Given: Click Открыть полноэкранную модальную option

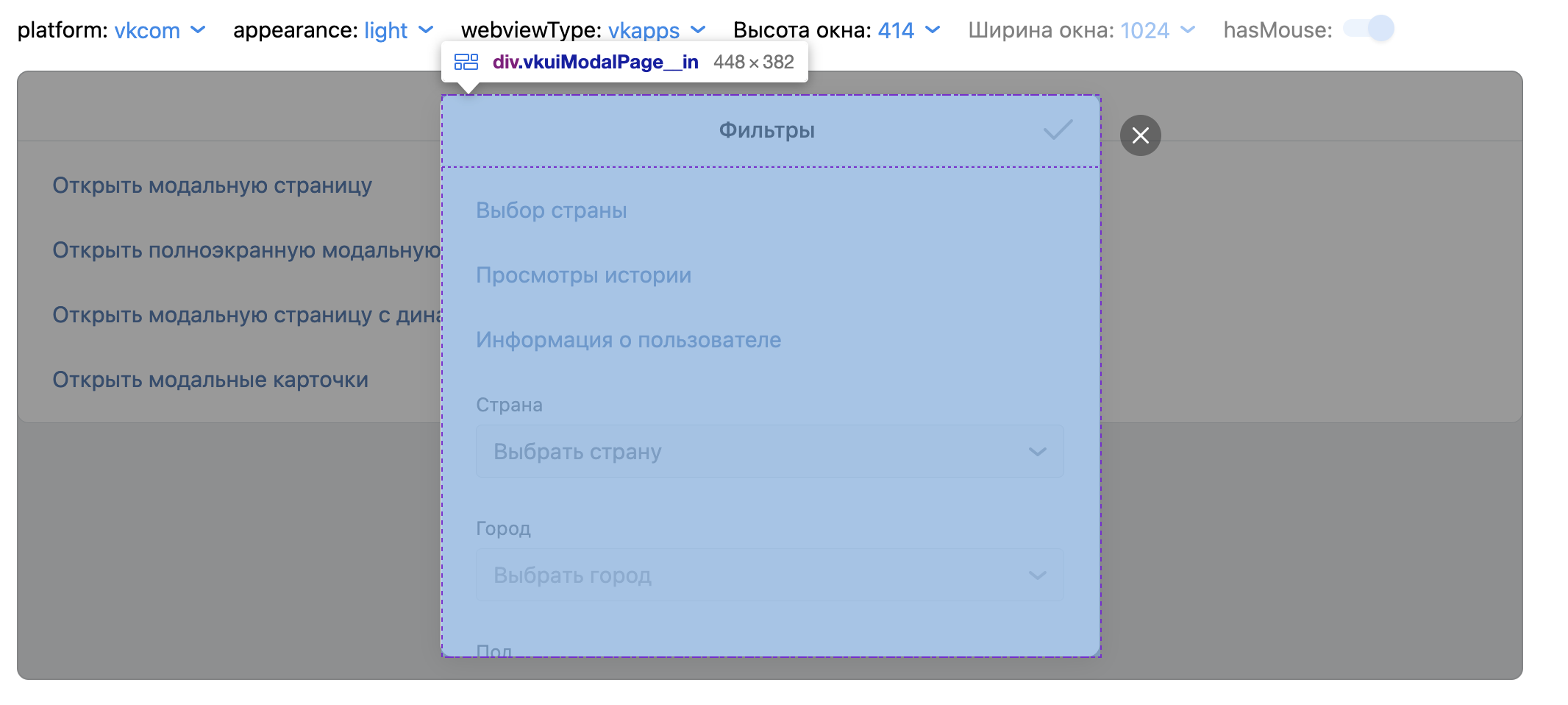Looking at the screenshot, I should coord(246,250).
